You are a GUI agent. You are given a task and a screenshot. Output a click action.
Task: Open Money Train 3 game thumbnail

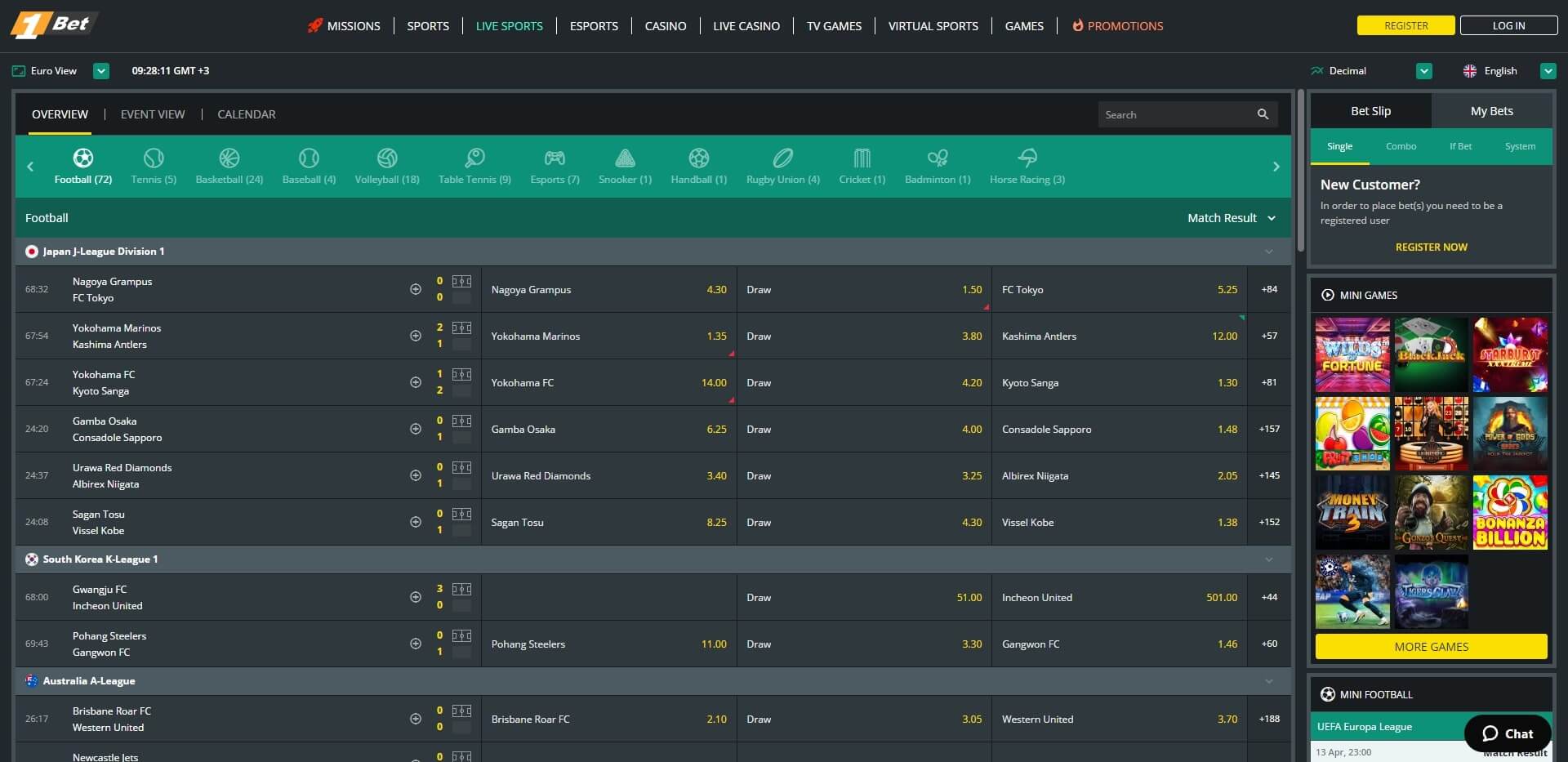1352,512
